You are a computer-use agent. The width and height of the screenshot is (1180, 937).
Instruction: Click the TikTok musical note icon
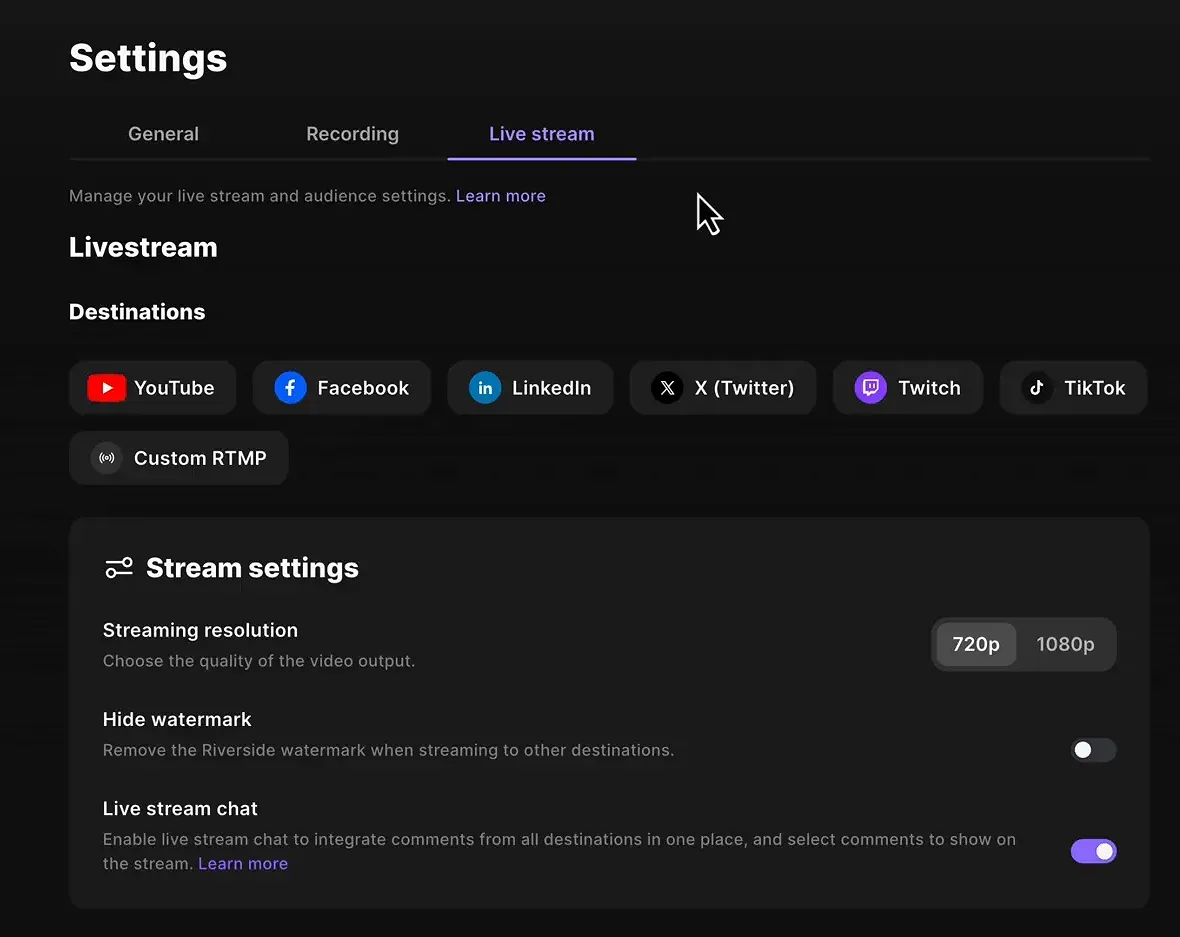click(1037, 388)
